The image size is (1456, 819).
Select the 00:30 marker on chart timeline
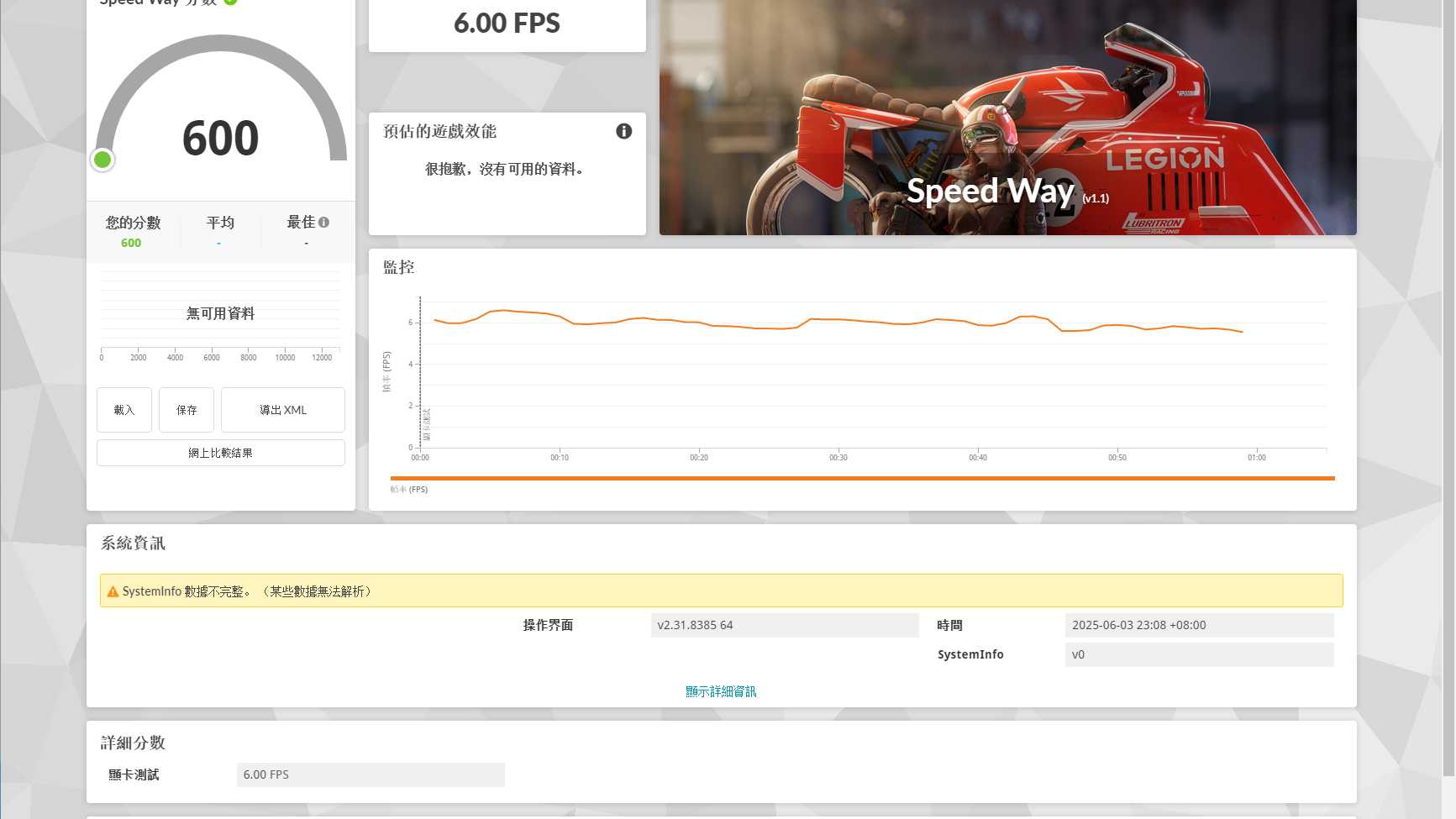point(838,458)
